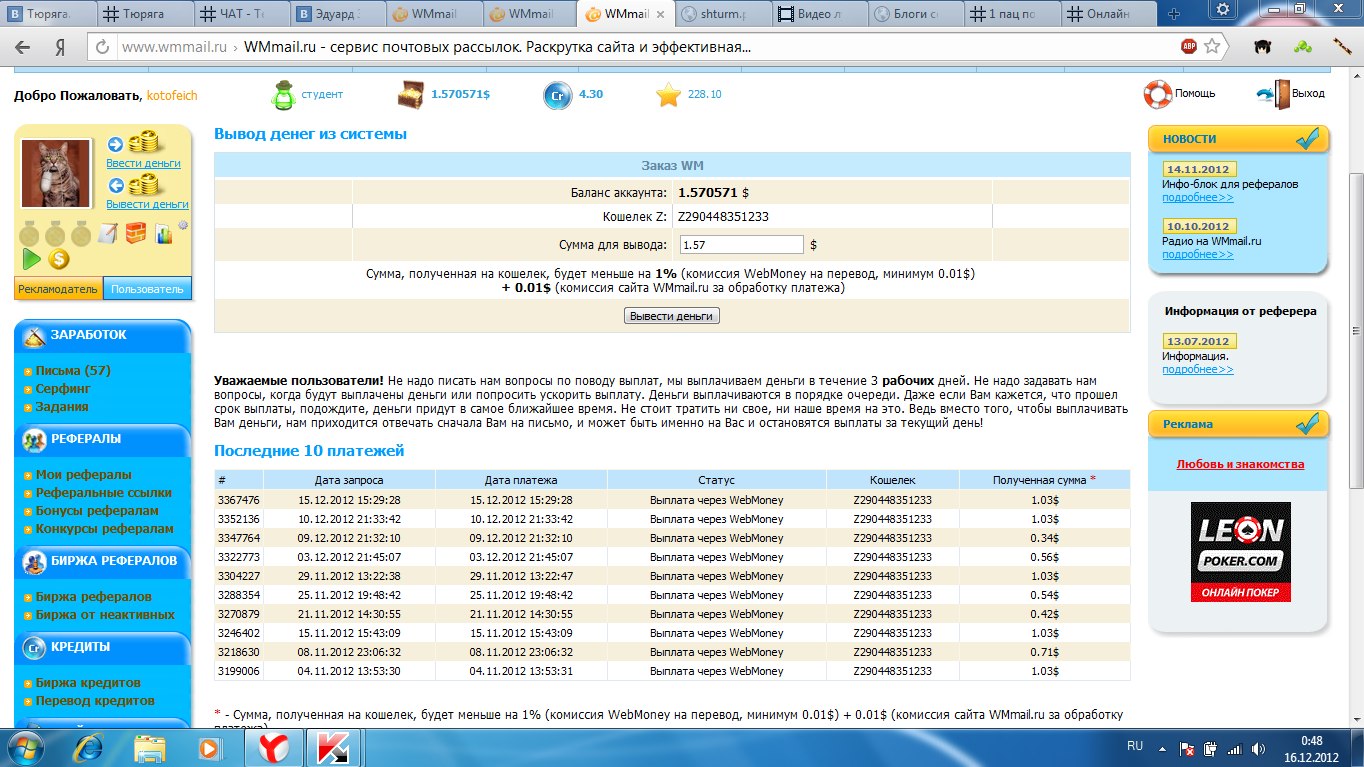This screenshot has width=1364, height=767.
Task: Click the lifebuoy help icon
Action: coord(1157,94)
